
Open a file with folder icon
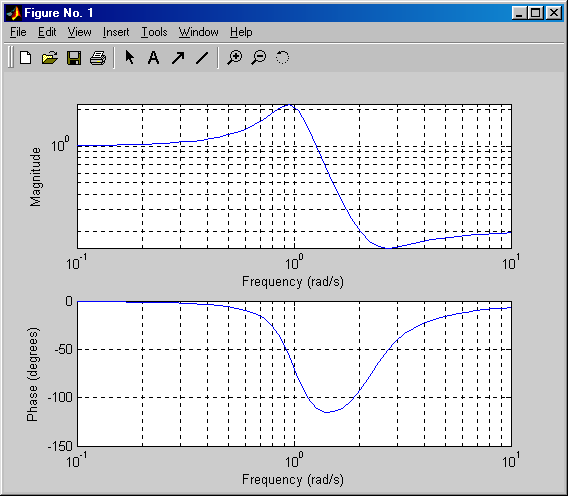50,58
